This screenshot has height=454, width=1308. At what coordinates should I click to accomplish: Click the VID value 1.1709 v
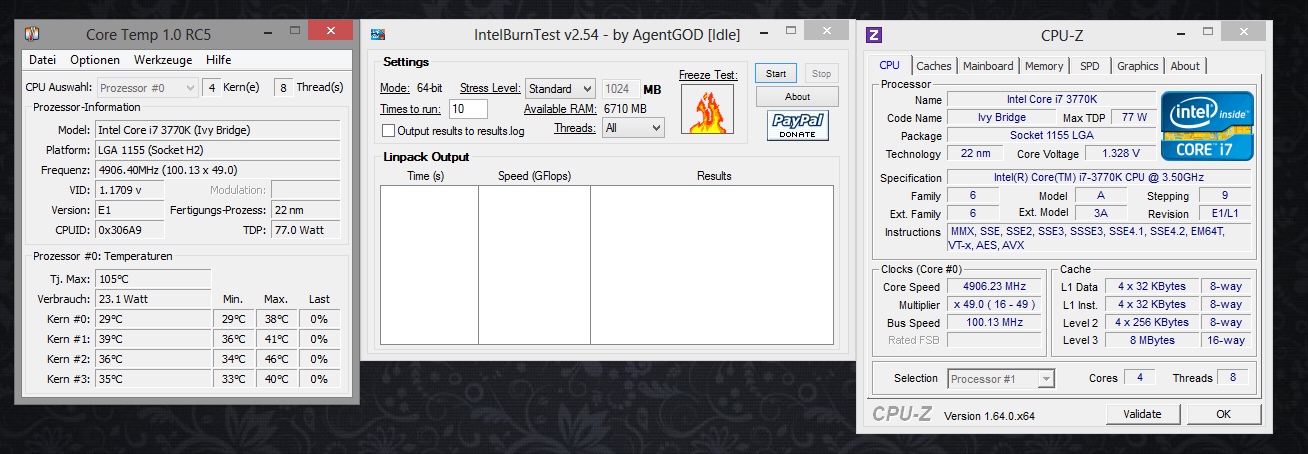[129, 190]
